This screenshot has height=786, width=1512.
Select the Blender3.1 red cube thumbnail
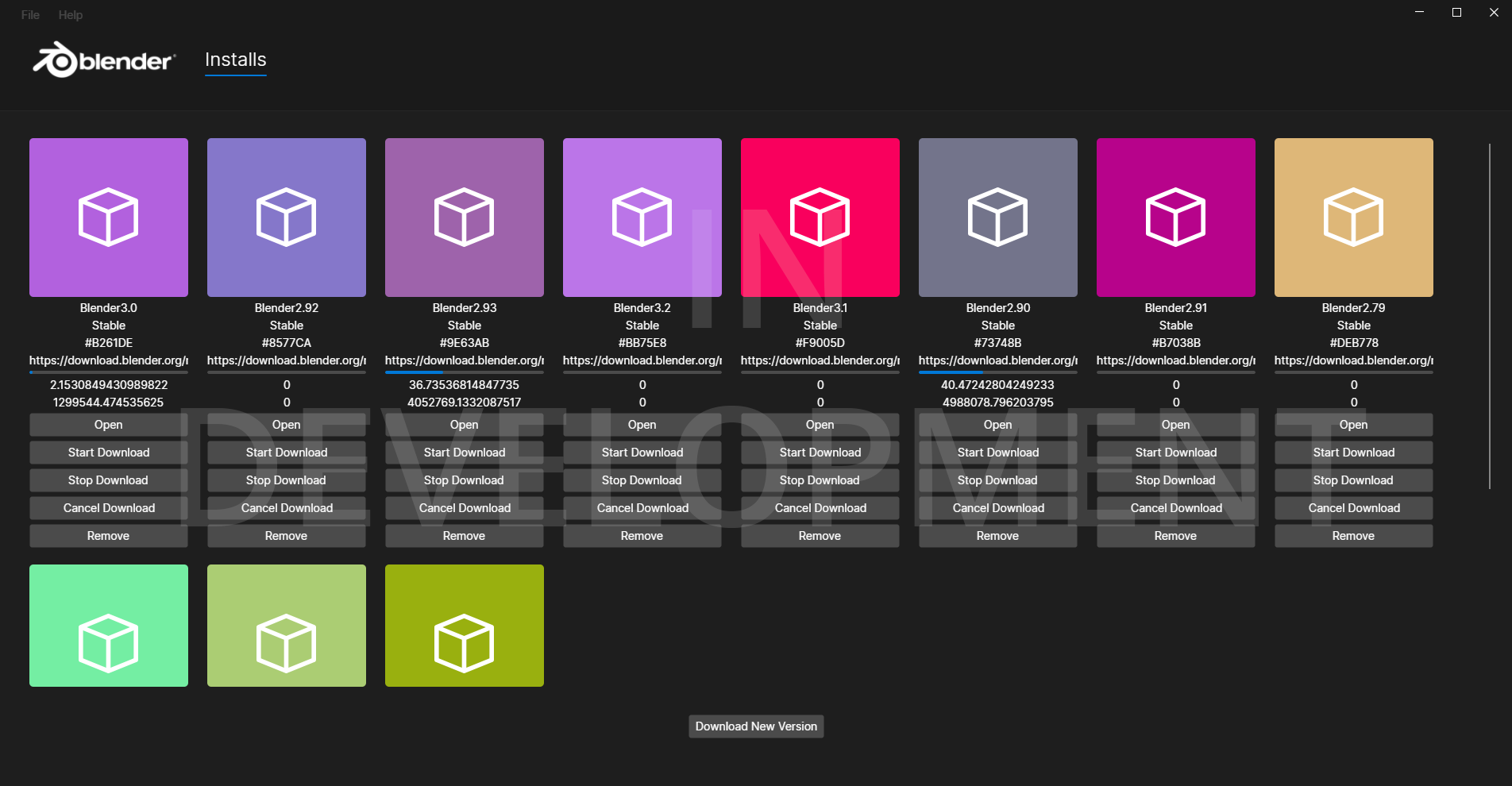click(820, 218)
